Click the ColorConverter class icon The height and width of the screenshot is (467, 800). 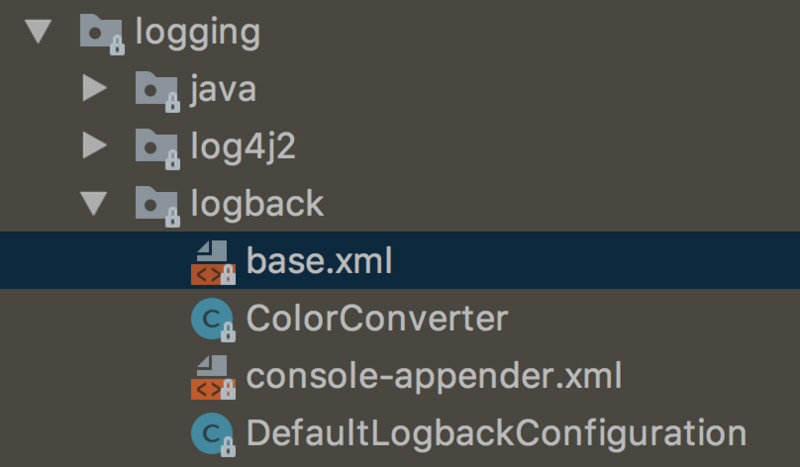tap(212, 319)
